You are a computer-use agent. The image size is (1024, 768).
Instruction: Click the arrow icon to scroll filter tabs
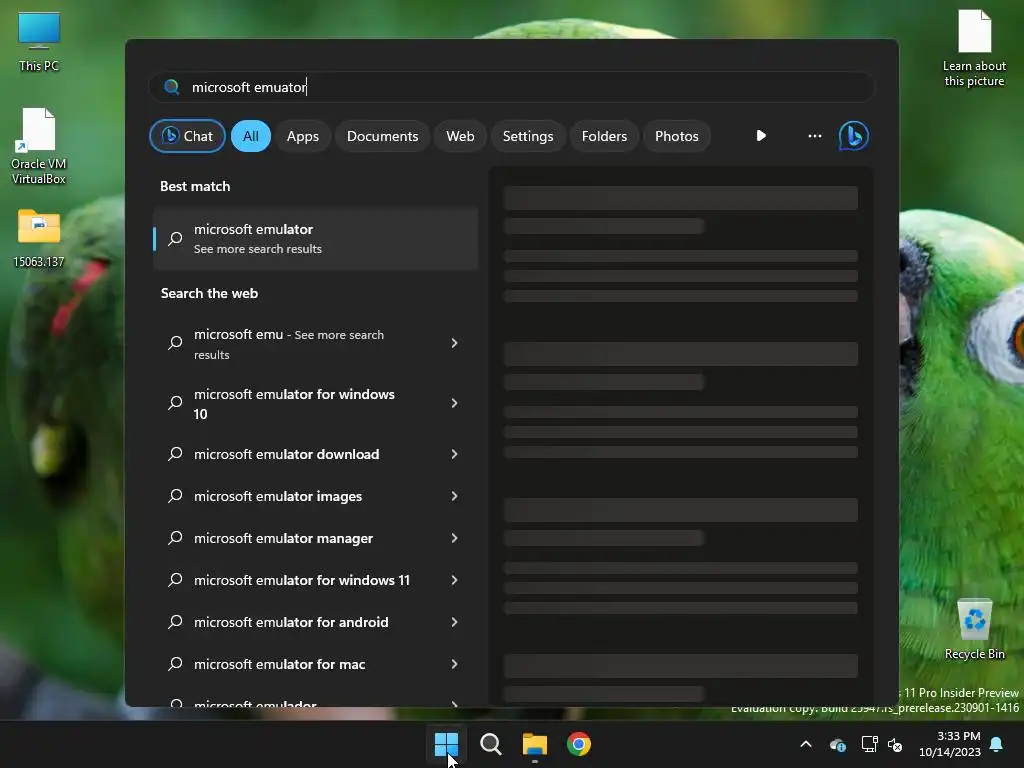click(x=761, y=136)
